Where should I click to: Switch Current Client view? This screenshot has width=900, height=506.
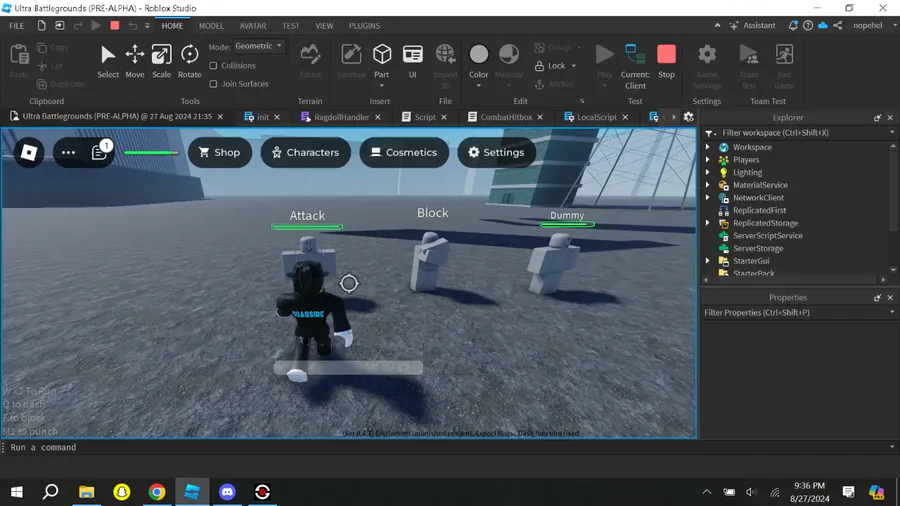pyautogui.click(x=635, y=65)
